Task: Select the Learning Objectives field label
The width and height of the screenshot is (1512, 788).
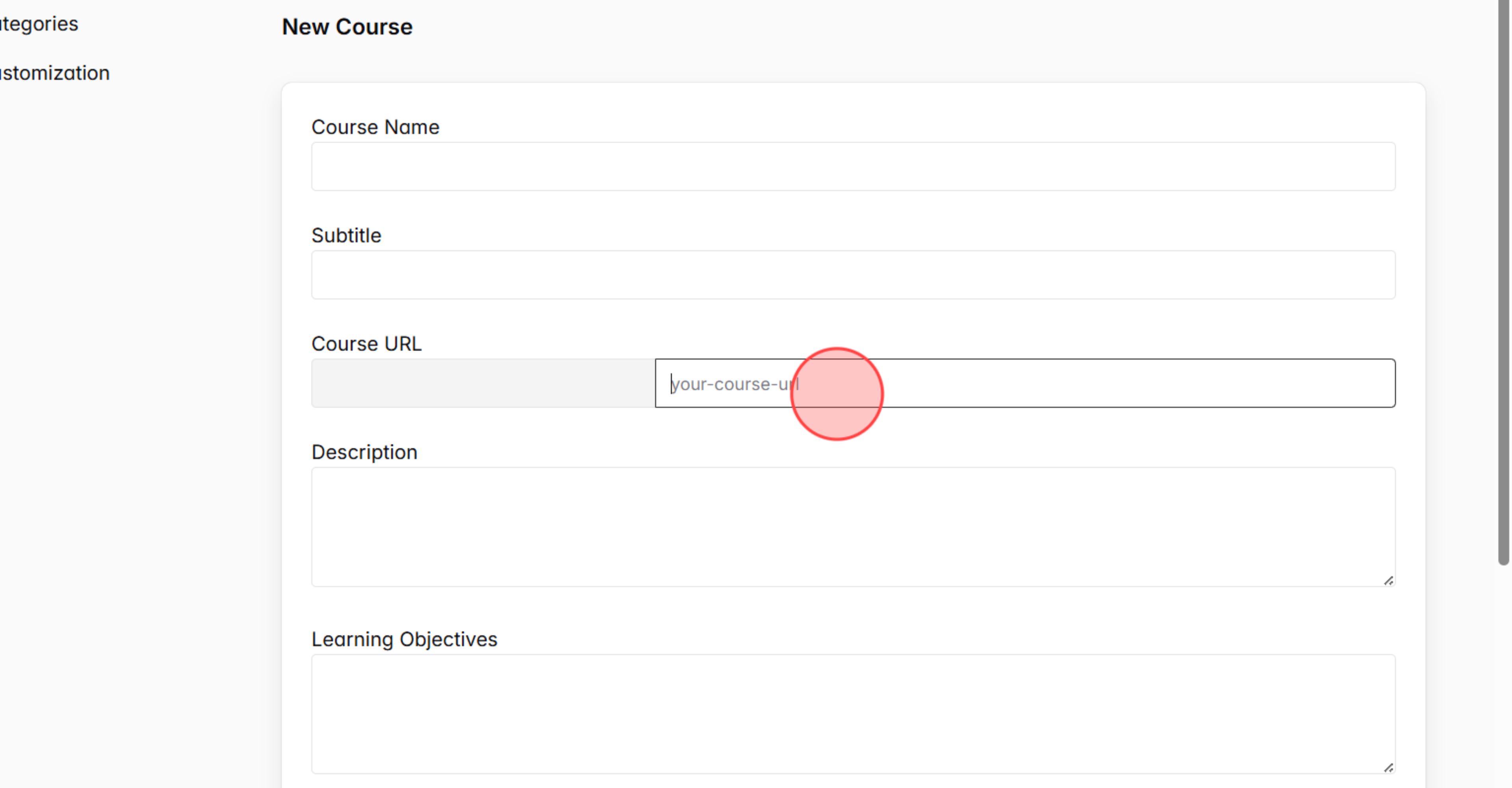Action: [404, 639]
